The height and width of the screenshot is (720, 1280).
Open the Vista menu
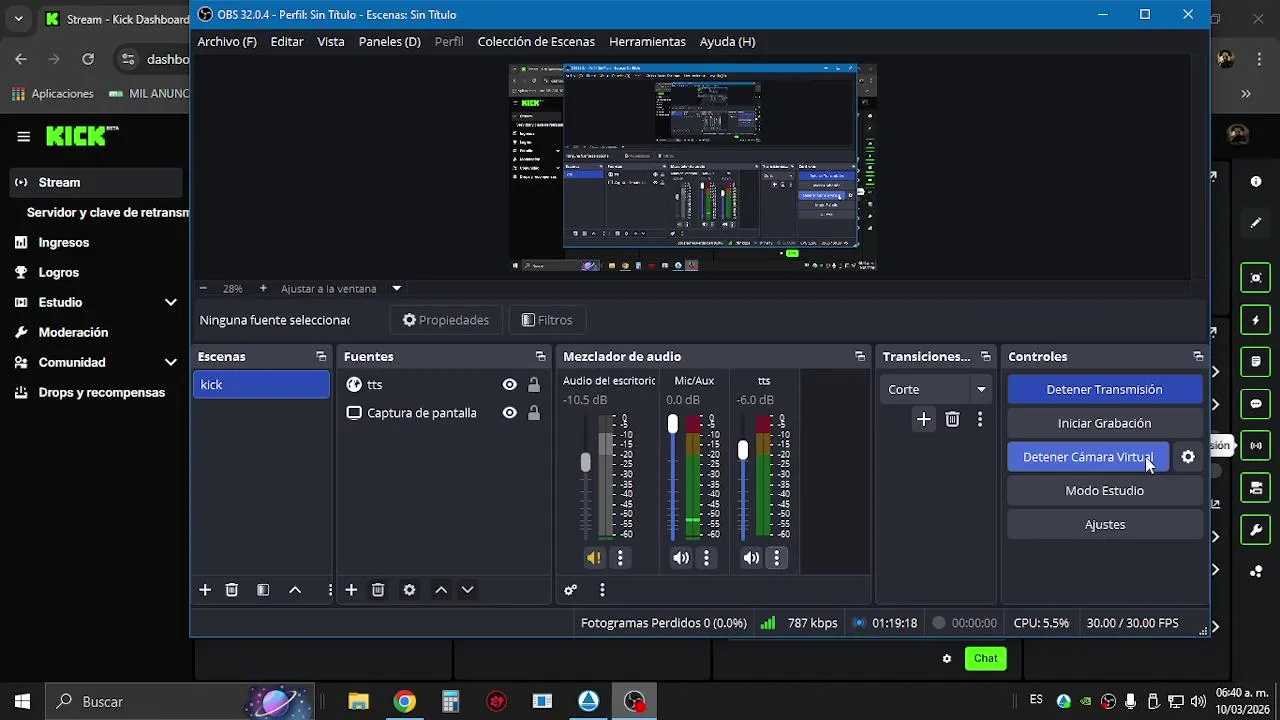click(x=331, y=41)
